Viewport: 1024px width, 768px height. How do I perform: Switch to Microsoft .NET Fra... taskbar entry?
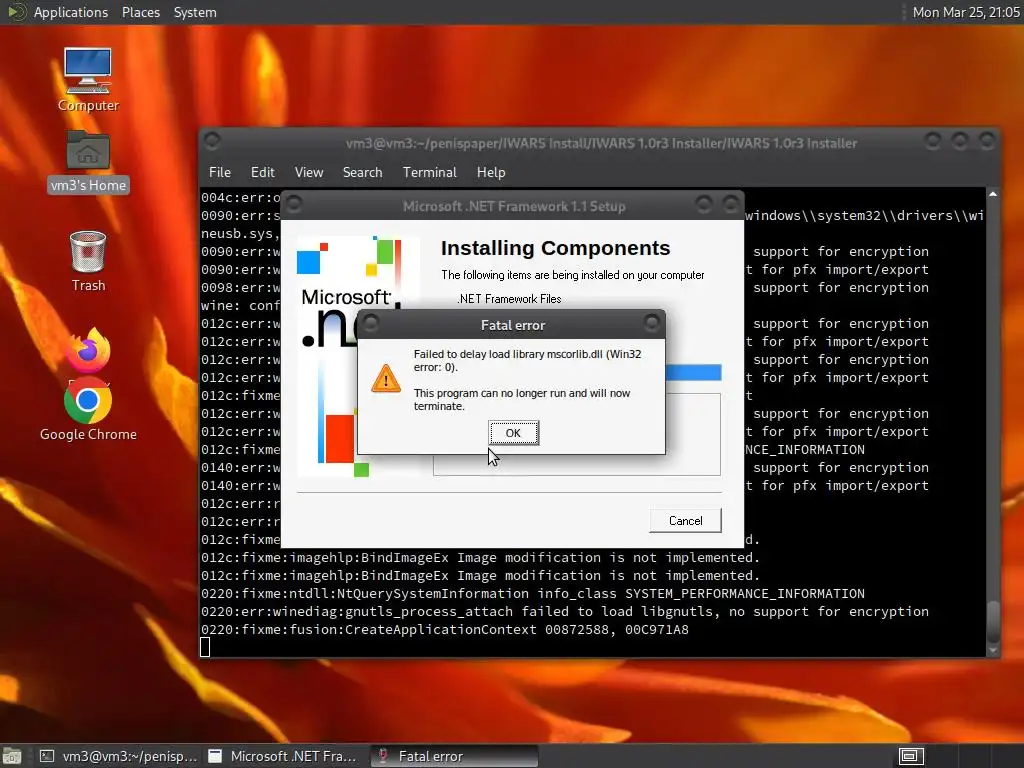[283, 756]
